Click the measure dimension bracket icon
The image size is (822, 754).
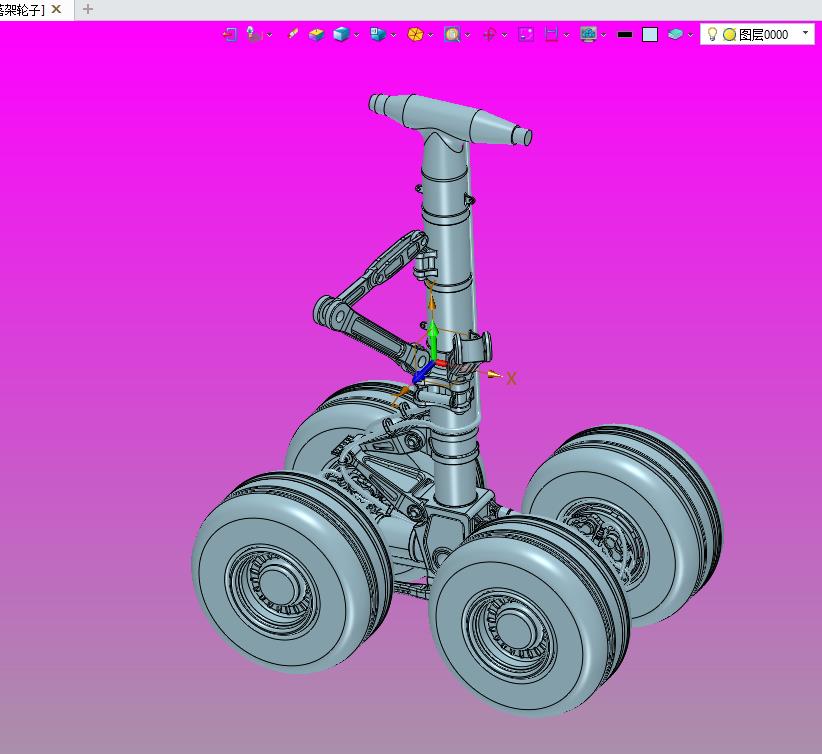(x=551, y=35)
